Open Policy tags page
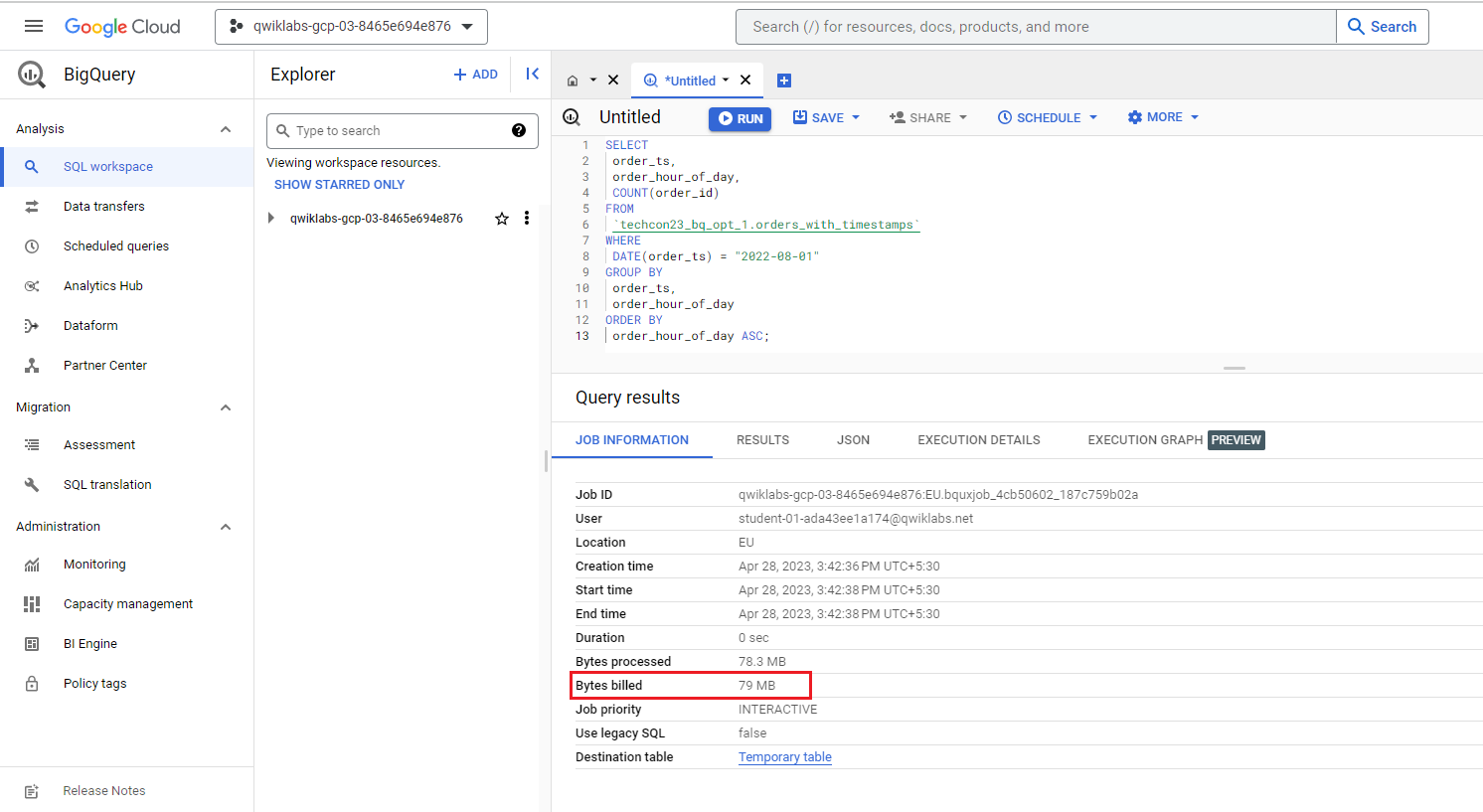The width and height of the screenshot is (1483, 812). pyautogui.click(x=127, y=684)
